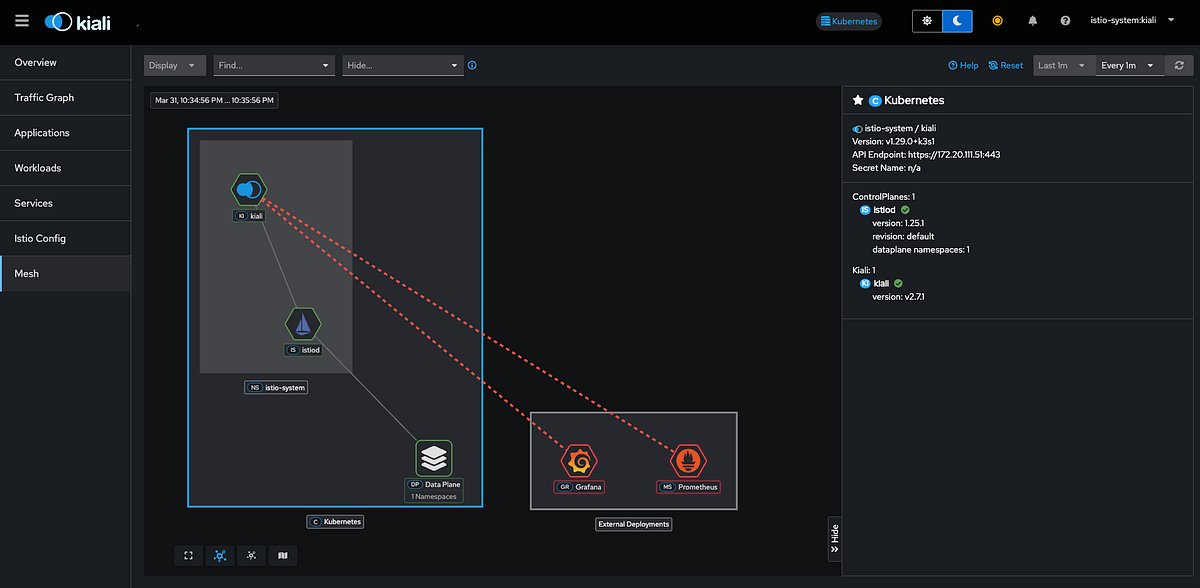Click the find/hide info icon
Screen dimensions: 1200x588
coord(472,65)
